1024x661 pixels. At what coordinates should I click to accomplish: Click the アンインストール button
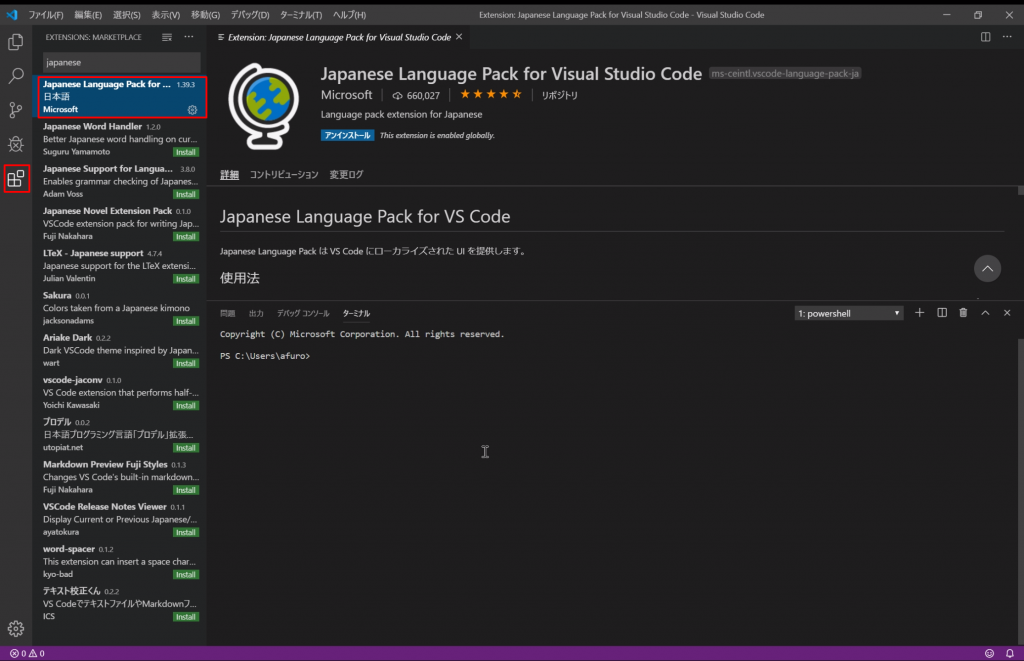(347, 135)
